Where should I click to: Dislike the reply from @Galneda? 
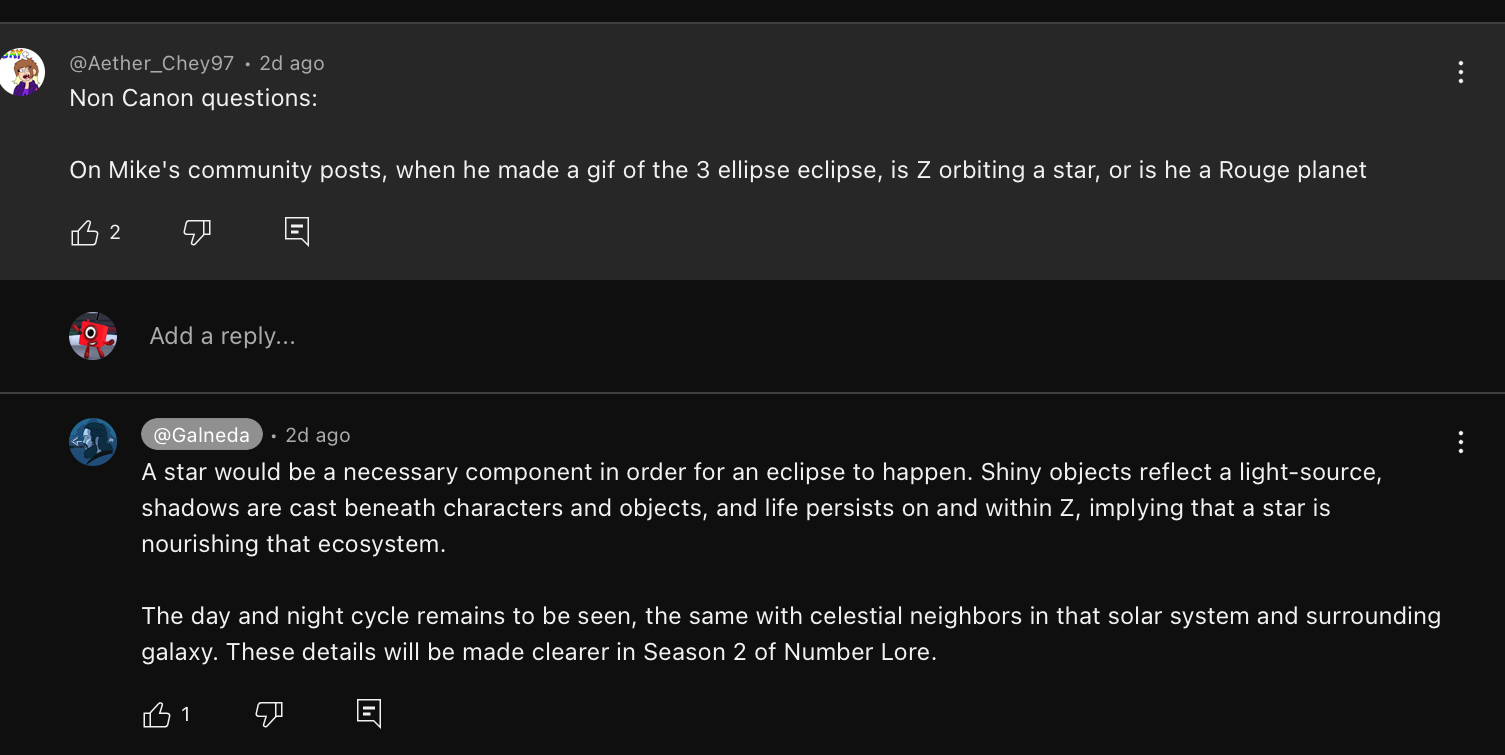point(269,714)
